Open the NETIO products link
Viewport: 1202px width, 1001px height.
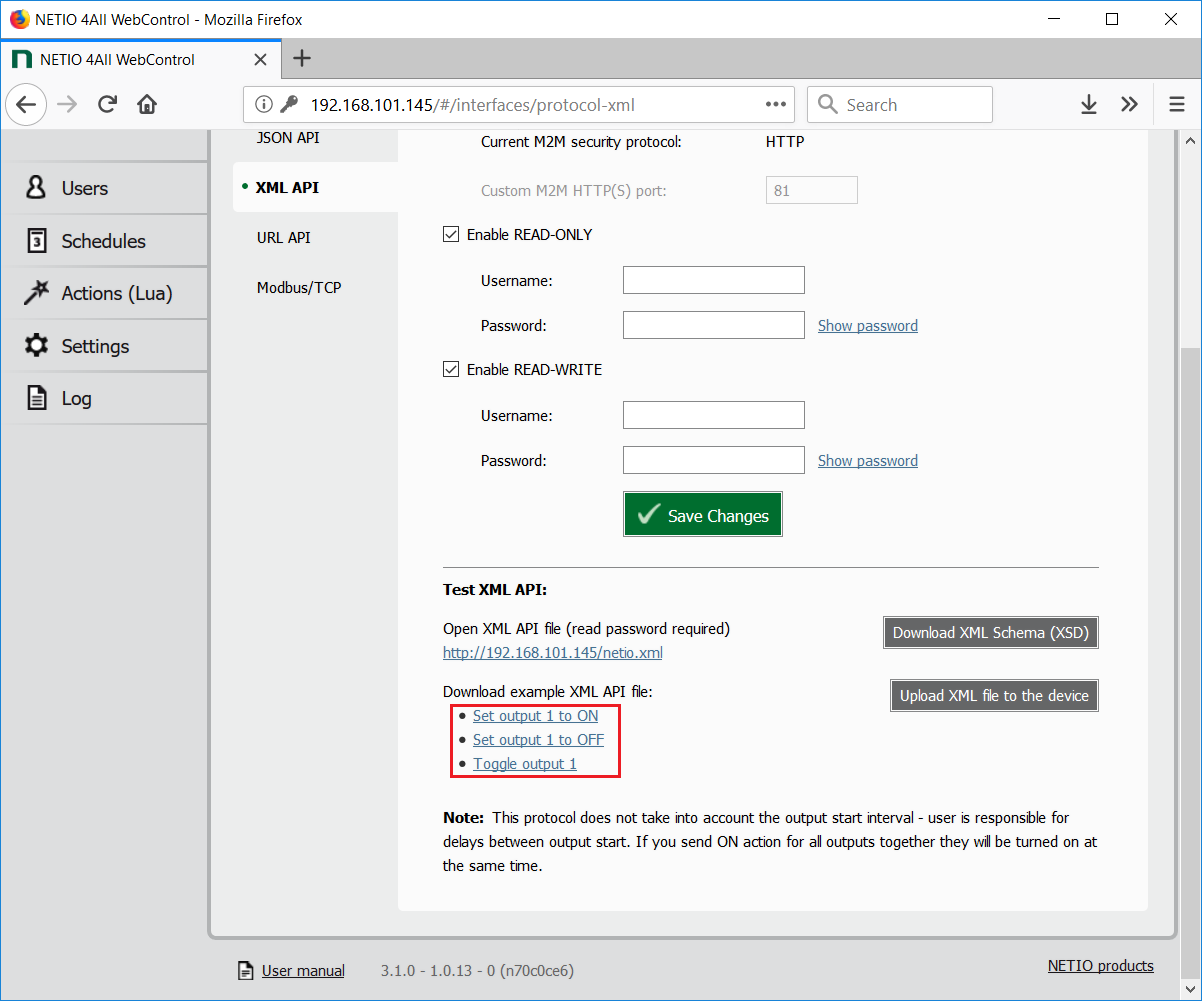[1101, 966]
